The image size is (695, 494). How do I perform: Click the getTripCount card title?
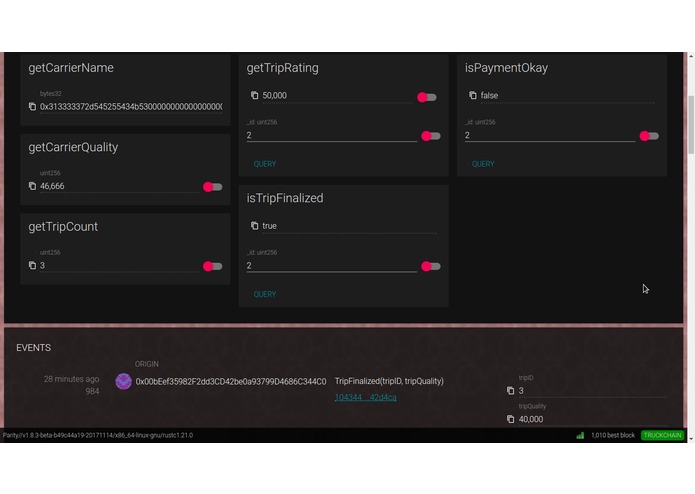(x=63, y=226)
